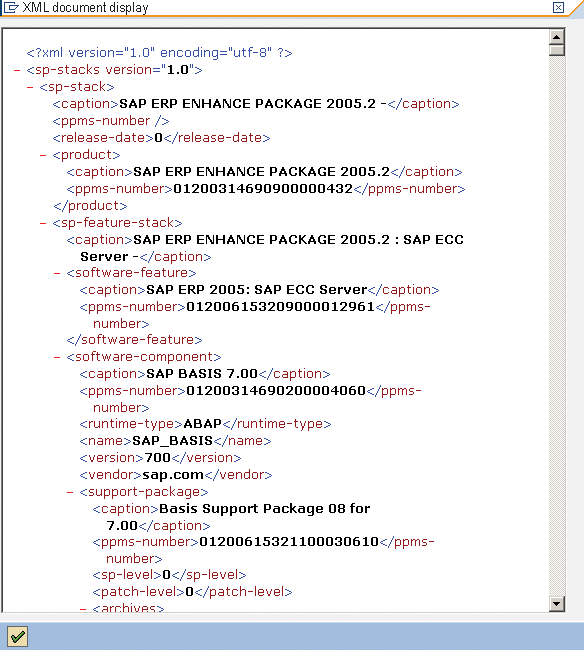584x650 pixels.
Task: Close the XML document display dialog
Action: (x=558, y=7)
